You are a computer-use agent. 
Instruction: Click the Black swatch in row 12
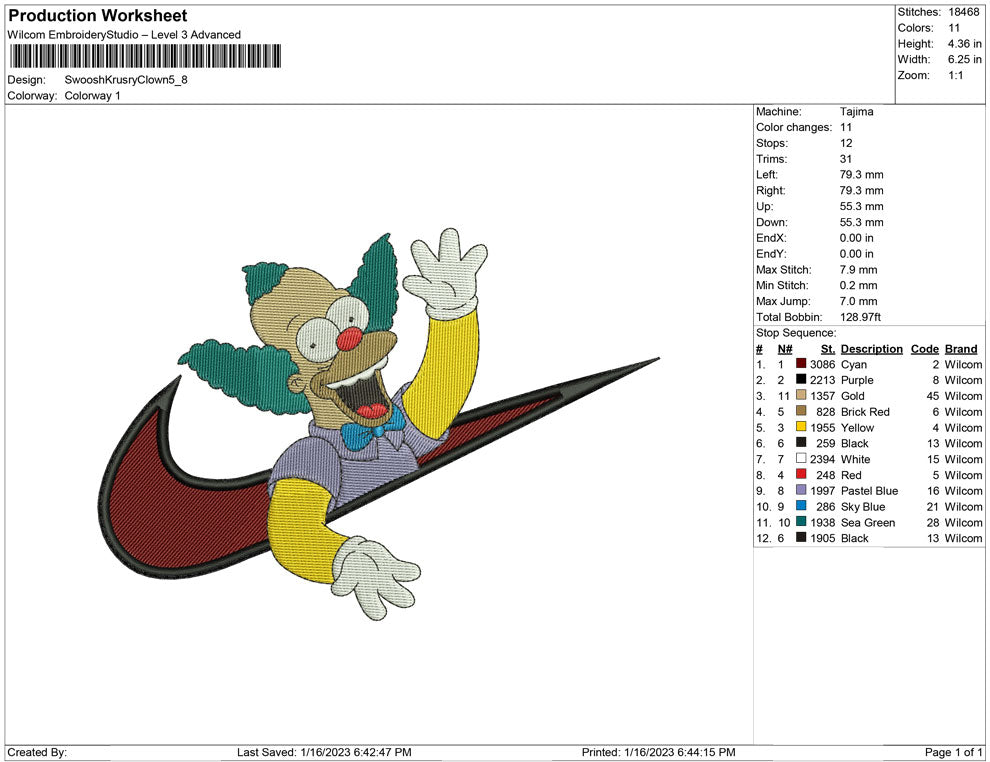pyautogui.click(x=801, y=537)
